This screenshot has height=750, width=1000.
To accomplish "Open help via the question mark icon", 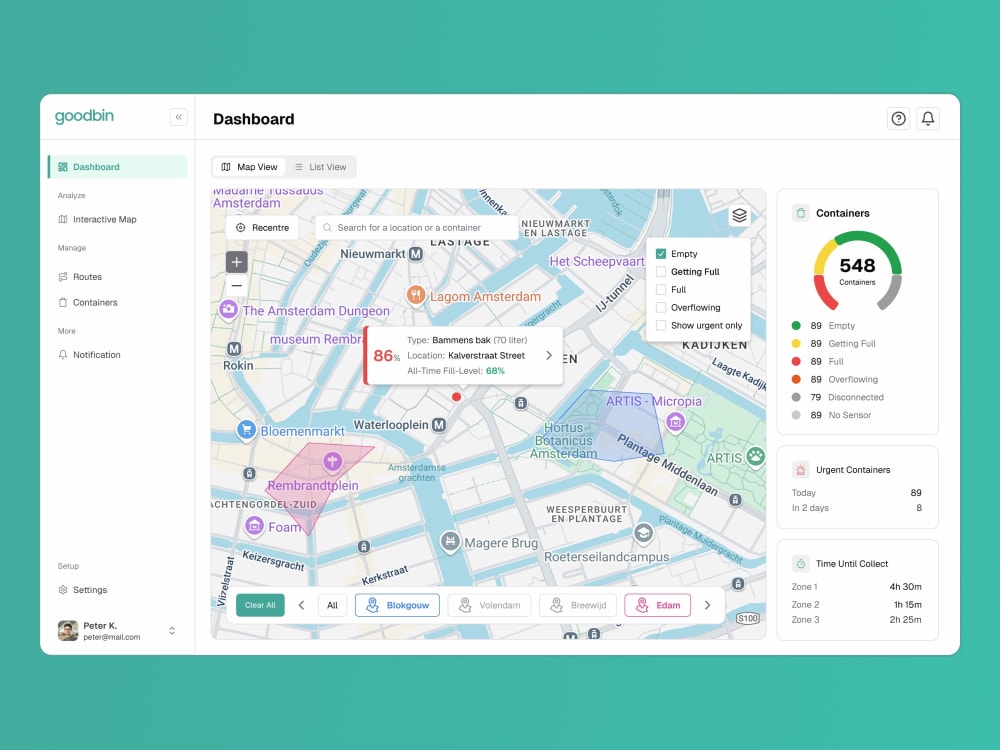I will tap(898, 119).
